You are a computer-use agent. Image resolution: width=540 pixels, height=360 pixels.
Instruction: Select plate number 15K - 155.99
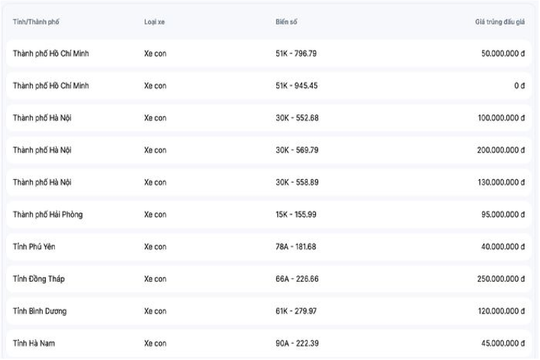click(x=296, y=215)
